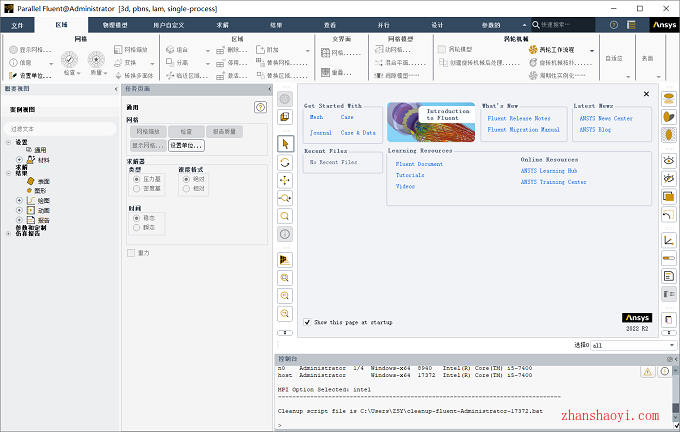Click the 网格缩放 scale mesh ribbon icon
680x432 pixels.
click(118, 49)
